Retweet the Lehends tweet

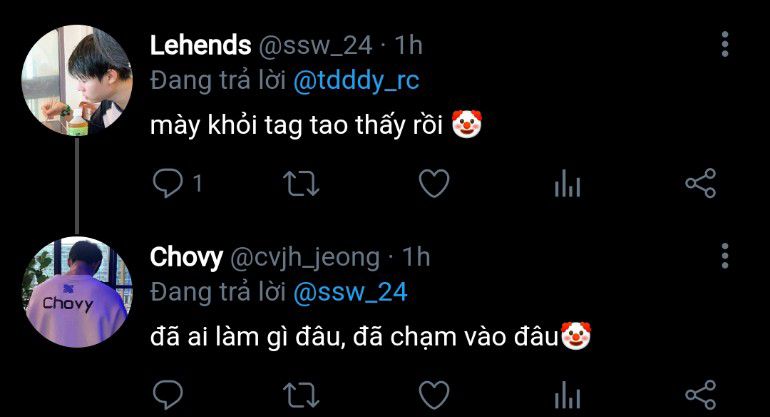coord(301,183)
